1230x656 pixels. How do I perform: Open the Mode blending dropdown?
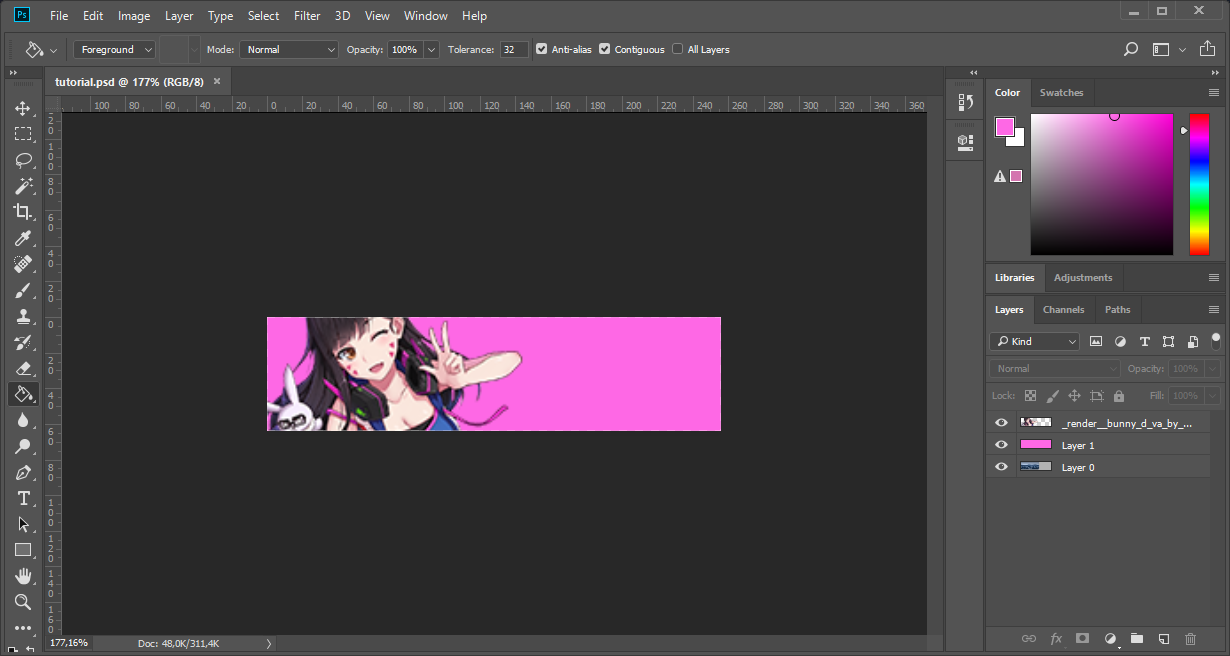(289, 49)
